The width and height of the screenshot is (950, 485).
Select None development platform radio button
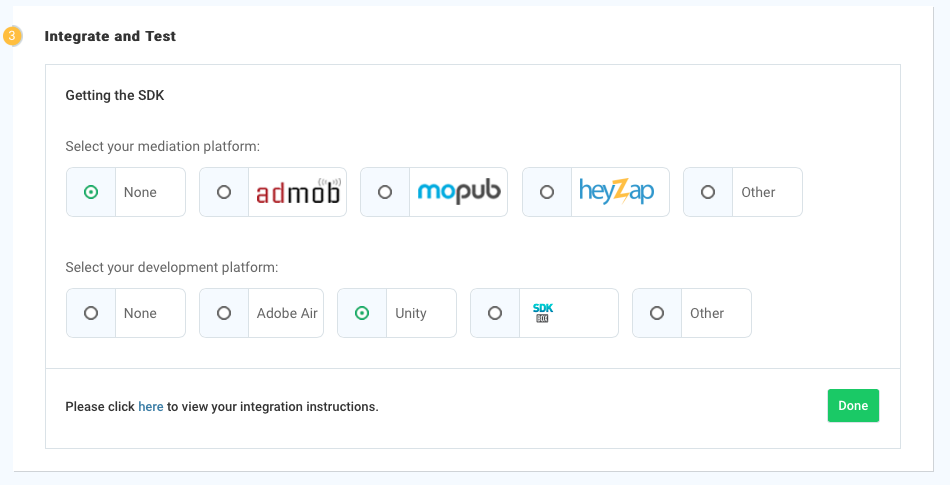coord(91,313)
